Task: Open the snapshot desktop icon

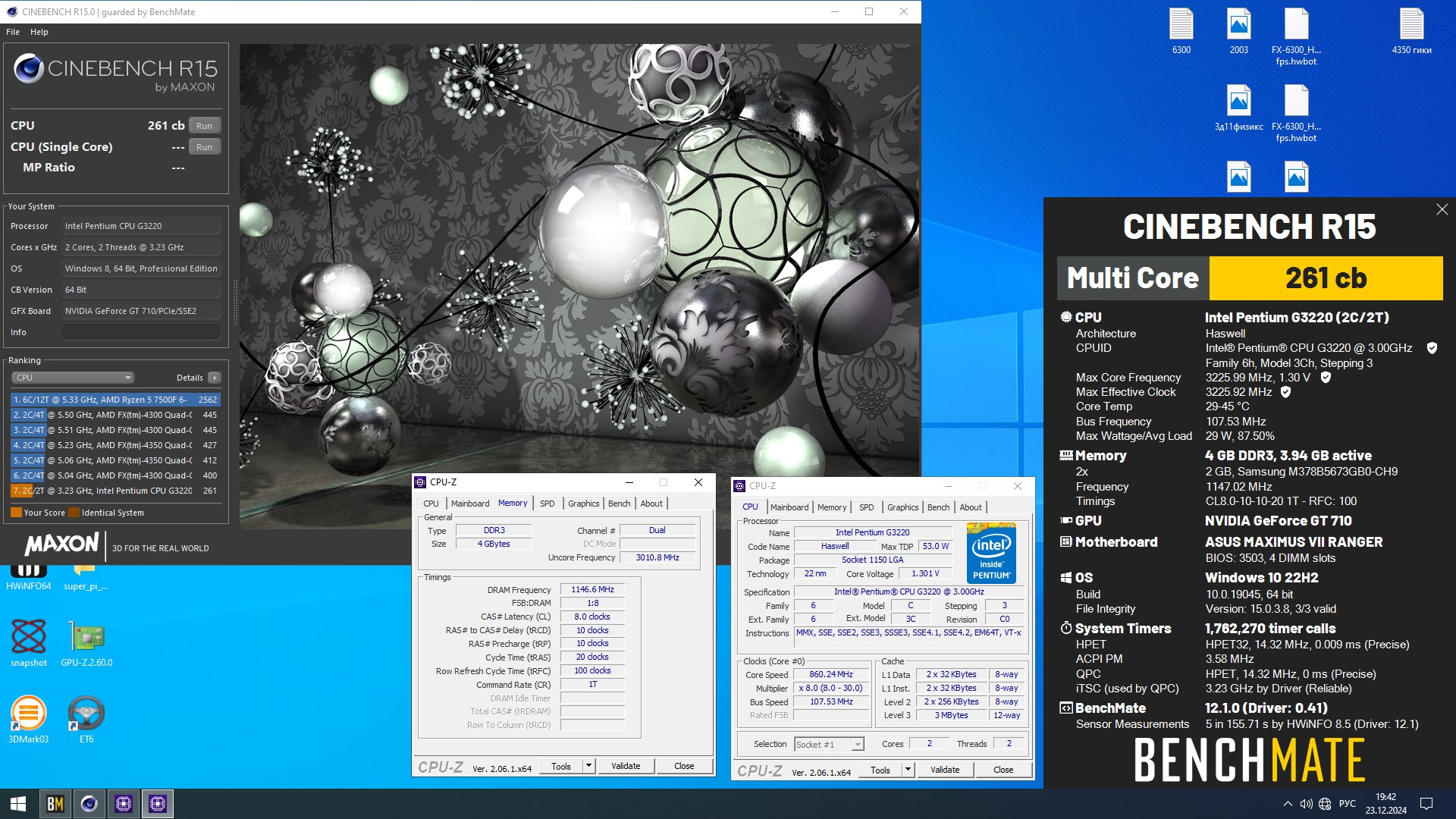Action: pyautogui.click(x=29, y=643)
